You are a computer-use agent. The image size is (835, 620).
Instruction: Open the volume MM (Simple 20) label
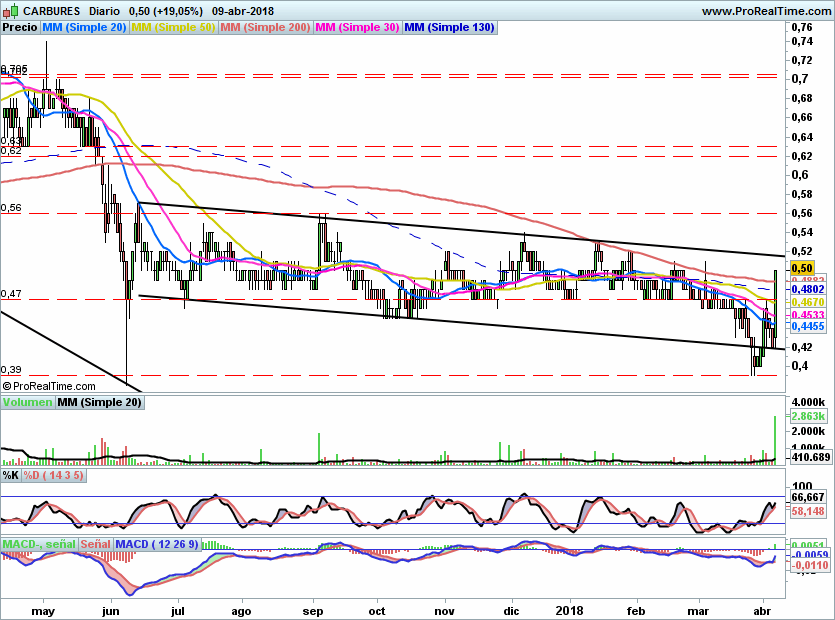point(100,403)
